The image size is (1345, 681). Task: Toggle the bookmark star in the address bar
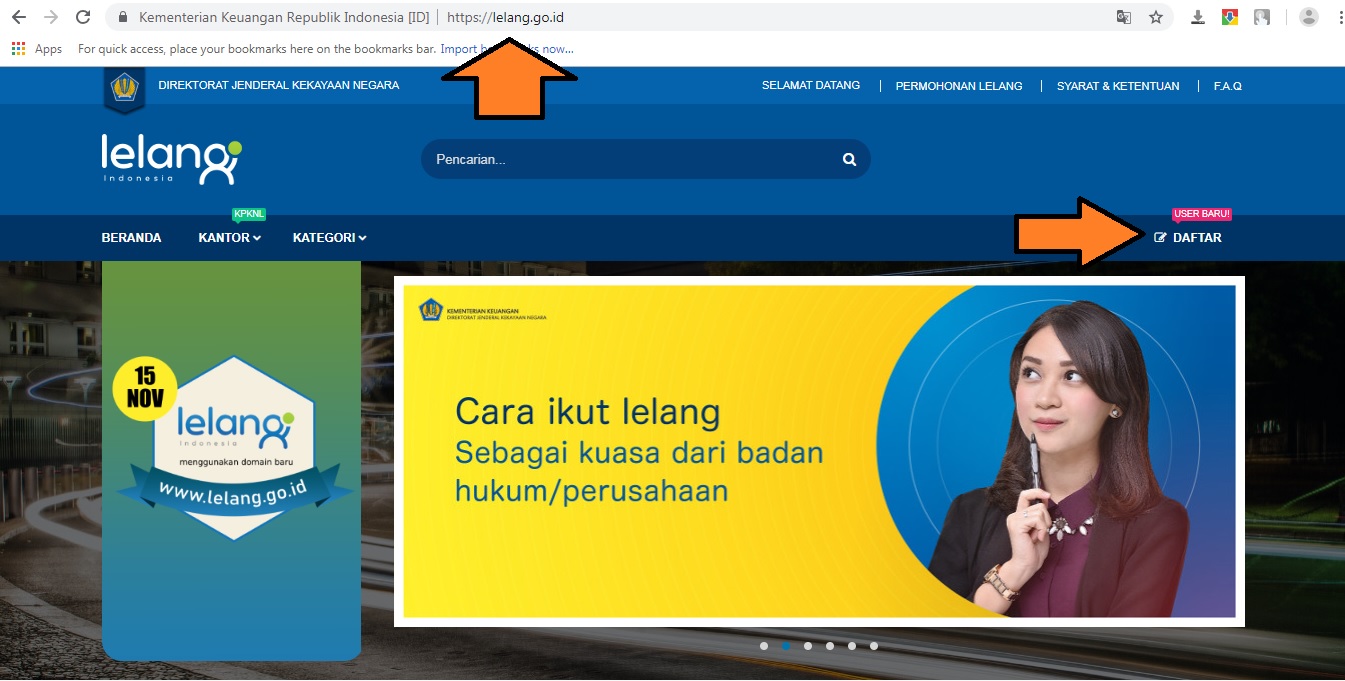[x=1157, y=17]
